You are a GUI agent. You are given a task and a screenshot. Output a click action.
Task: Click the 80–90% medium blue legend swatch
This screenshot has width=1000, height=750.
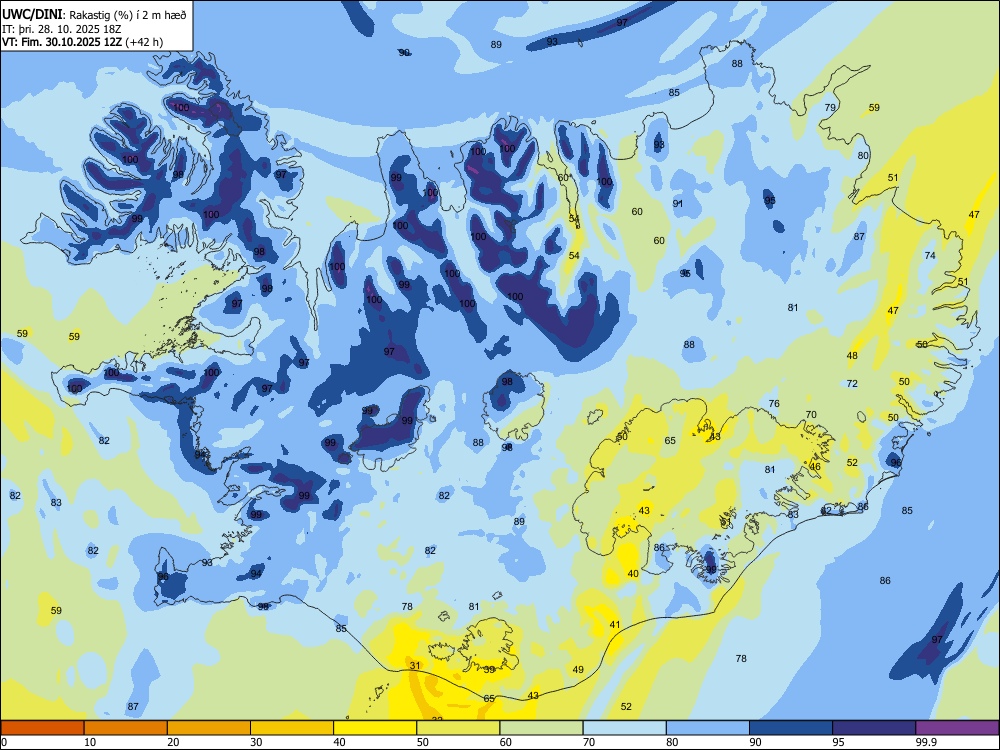click(707, 728)
